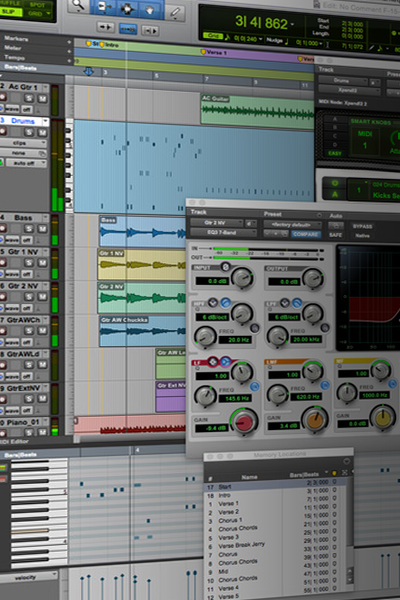The height and width of the screenshot is (600, 400).
Task: Click LF frequency field 145.6 Hz
Action: 235,398
